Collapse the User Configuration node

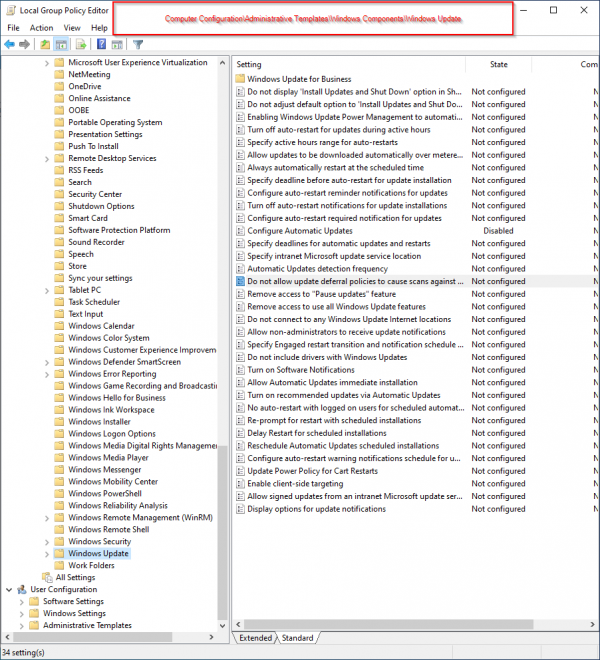[x=9, y=589]
